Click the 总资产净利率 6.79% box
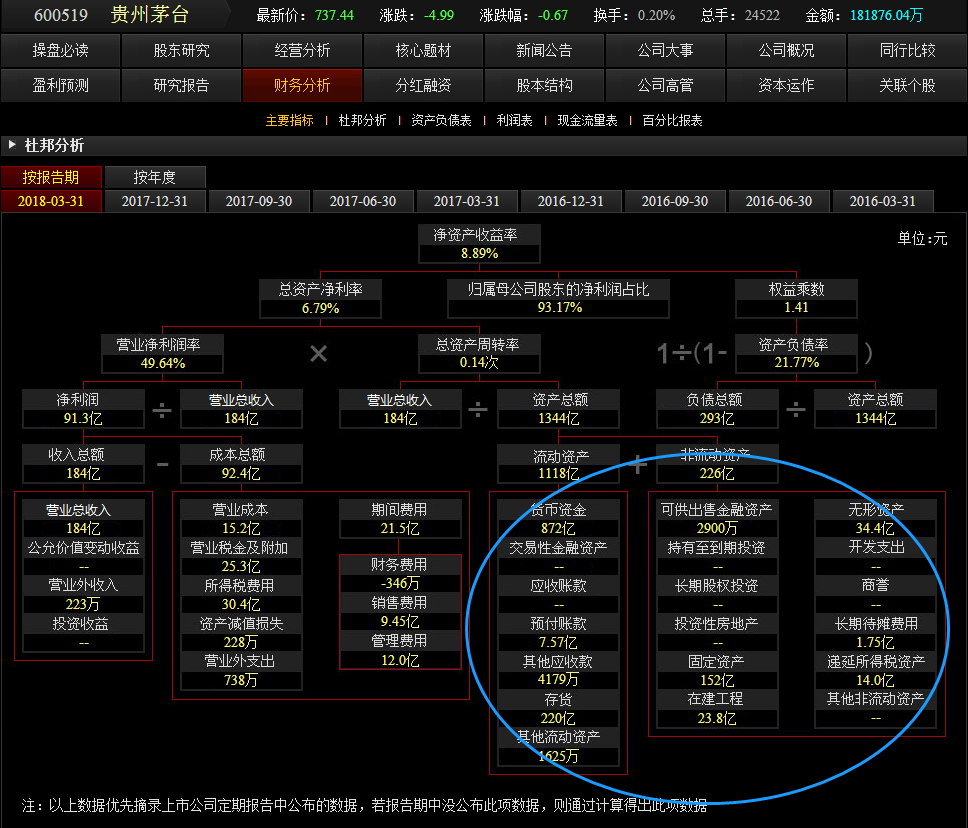The image size is (968, 828). (x=320, y=298)
